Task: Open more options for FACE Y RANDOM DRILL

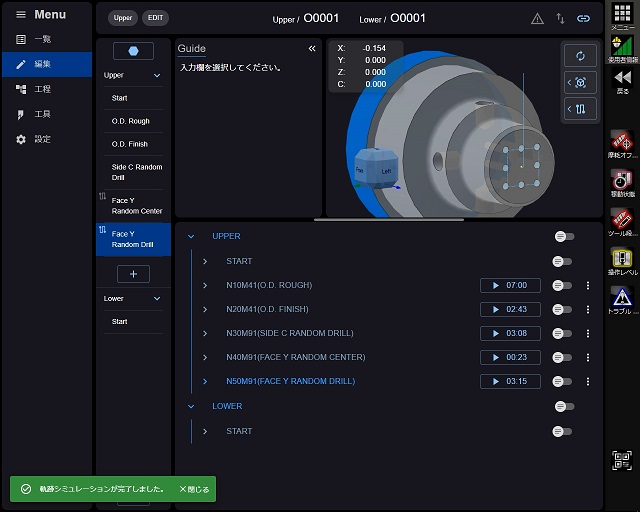Action: [x=588, y=381]
